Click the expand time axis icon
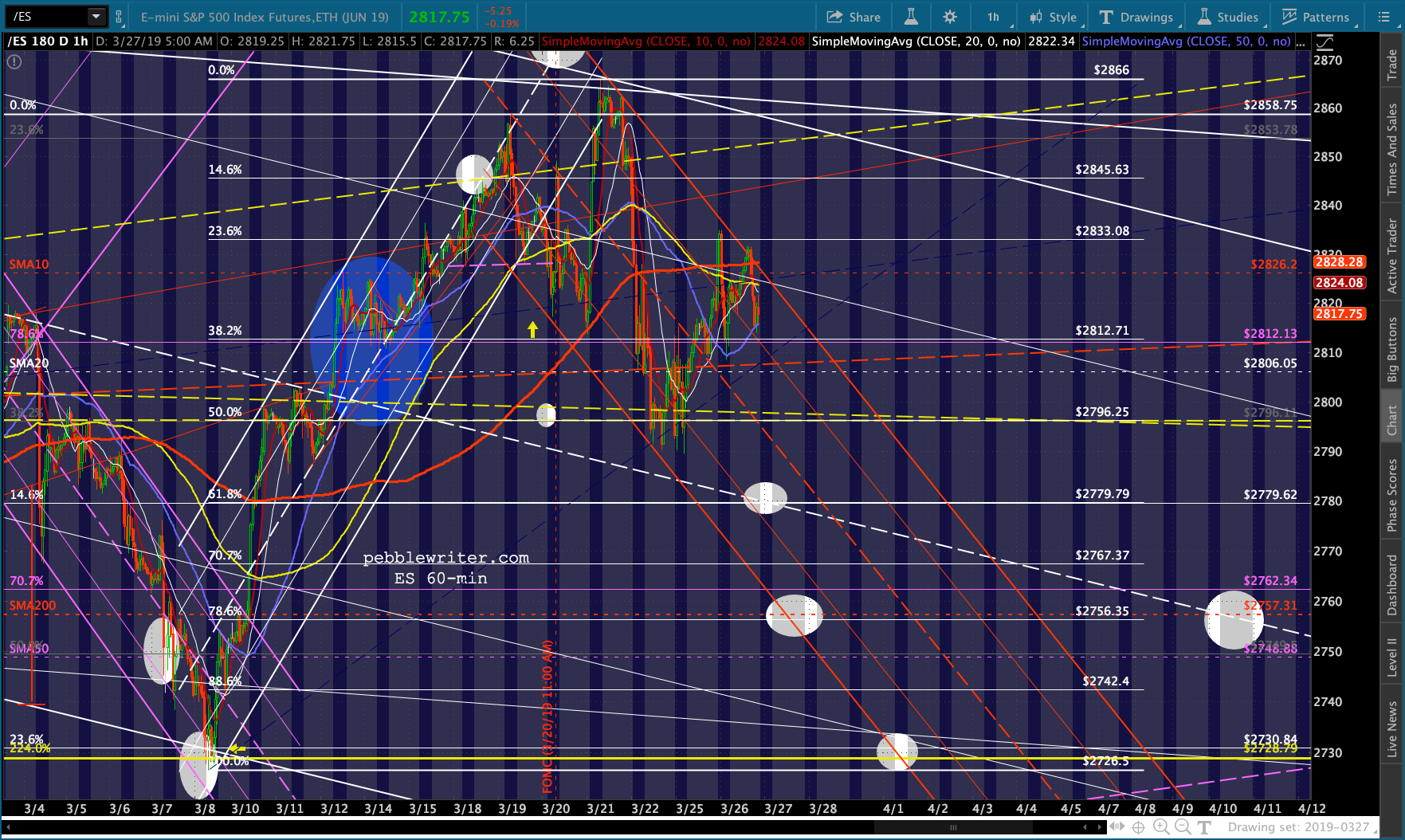The image size is (1405, 840). point(1119,827)
